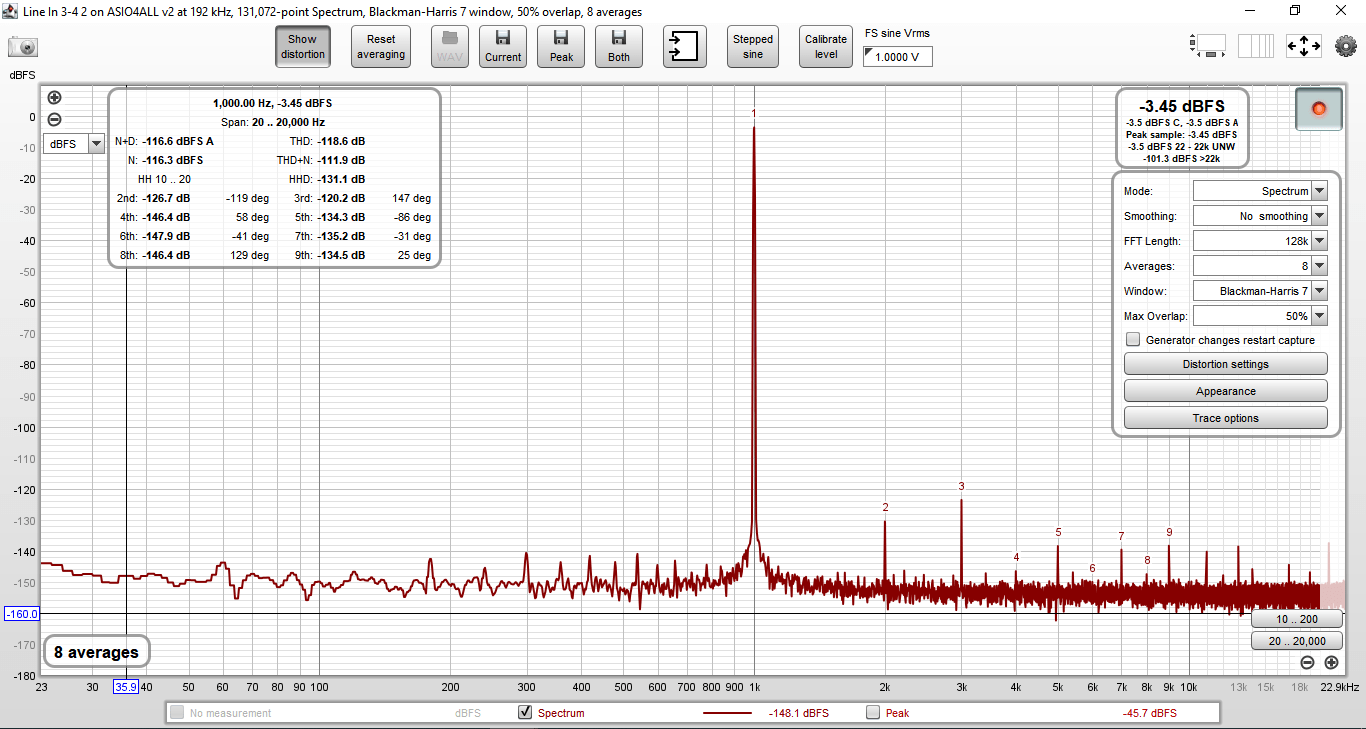
Task: Click the -148.1 dBFS spectrum readout
Action: [798, 713]
